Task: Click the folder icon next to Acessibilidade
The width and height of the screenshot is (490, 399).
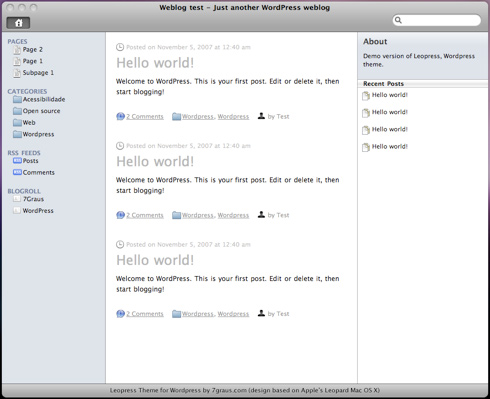Action: coord(17,99)
